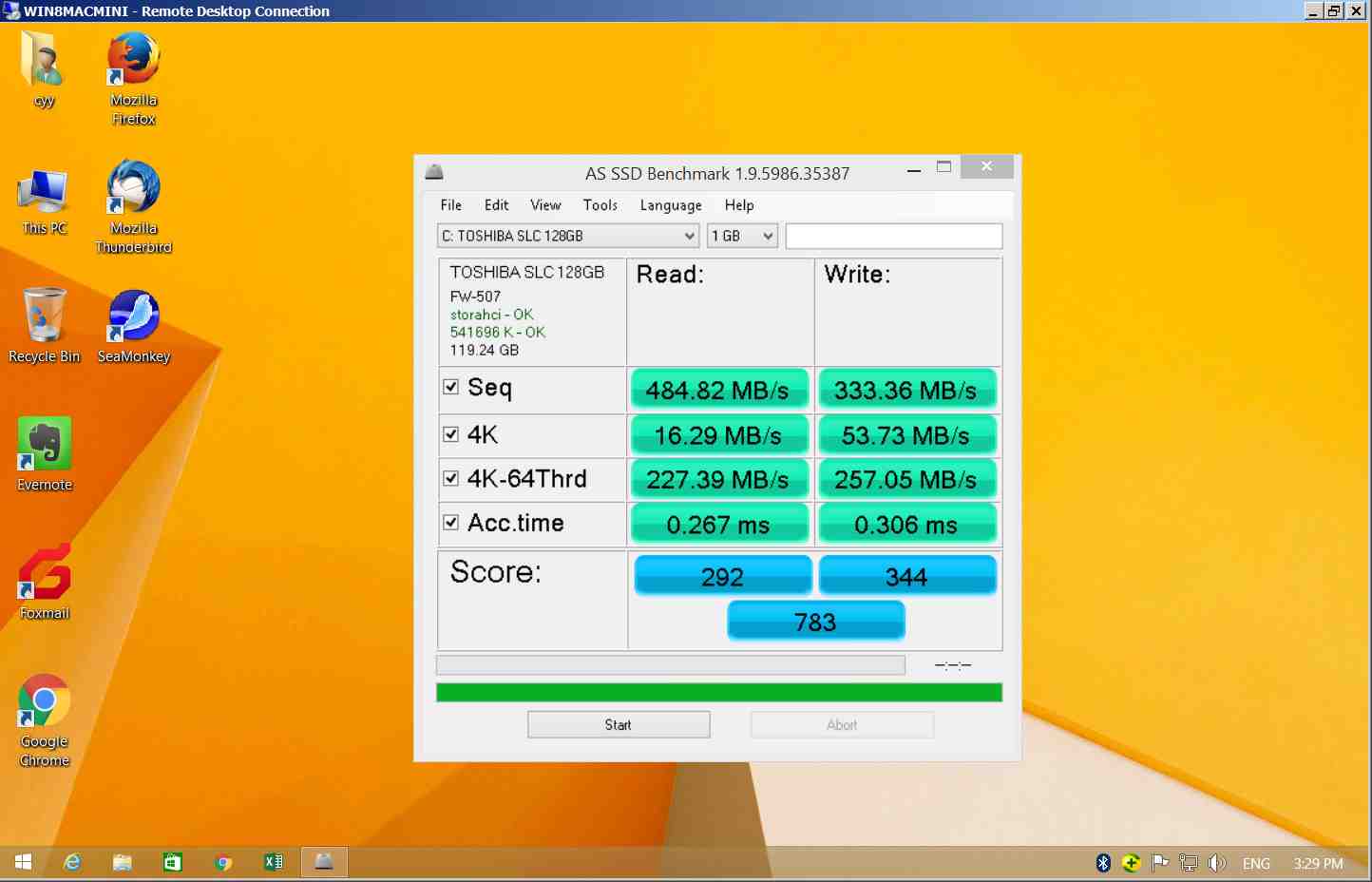Click the AS SSD Benchmark taskbar button

(x=324, y=862)
